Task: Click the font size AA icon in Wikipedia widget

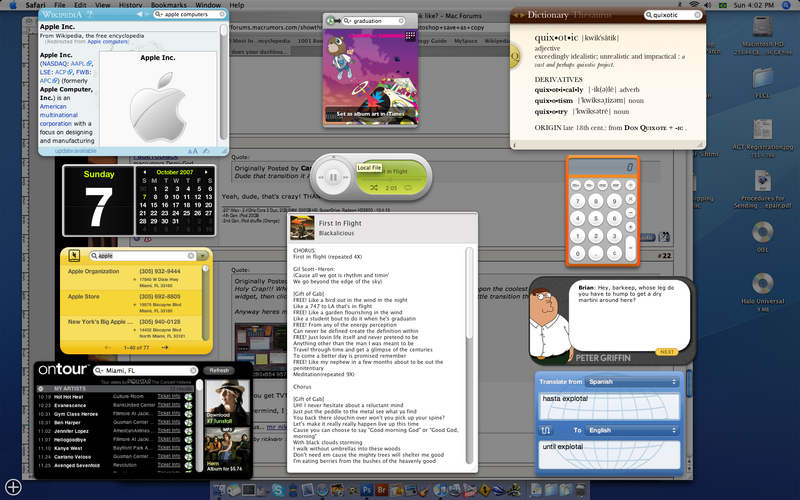Action: [x=192, y=151]
